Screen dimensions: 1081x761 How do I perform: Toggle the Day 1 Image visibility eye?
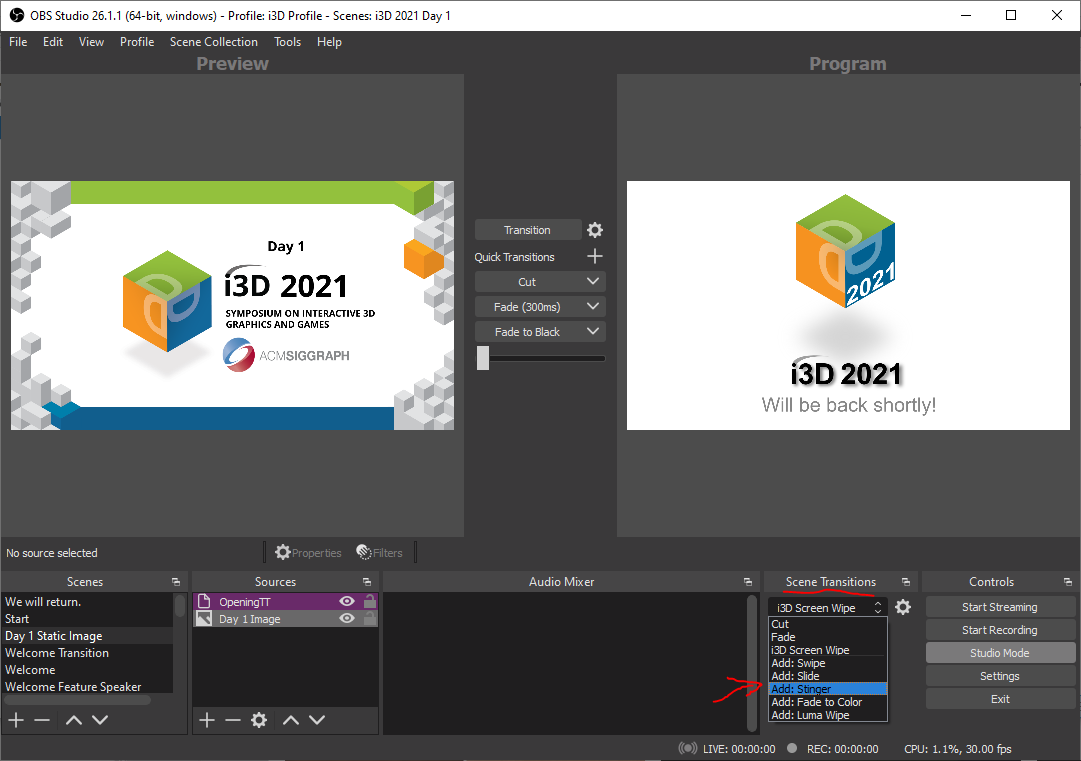[346, 618]
